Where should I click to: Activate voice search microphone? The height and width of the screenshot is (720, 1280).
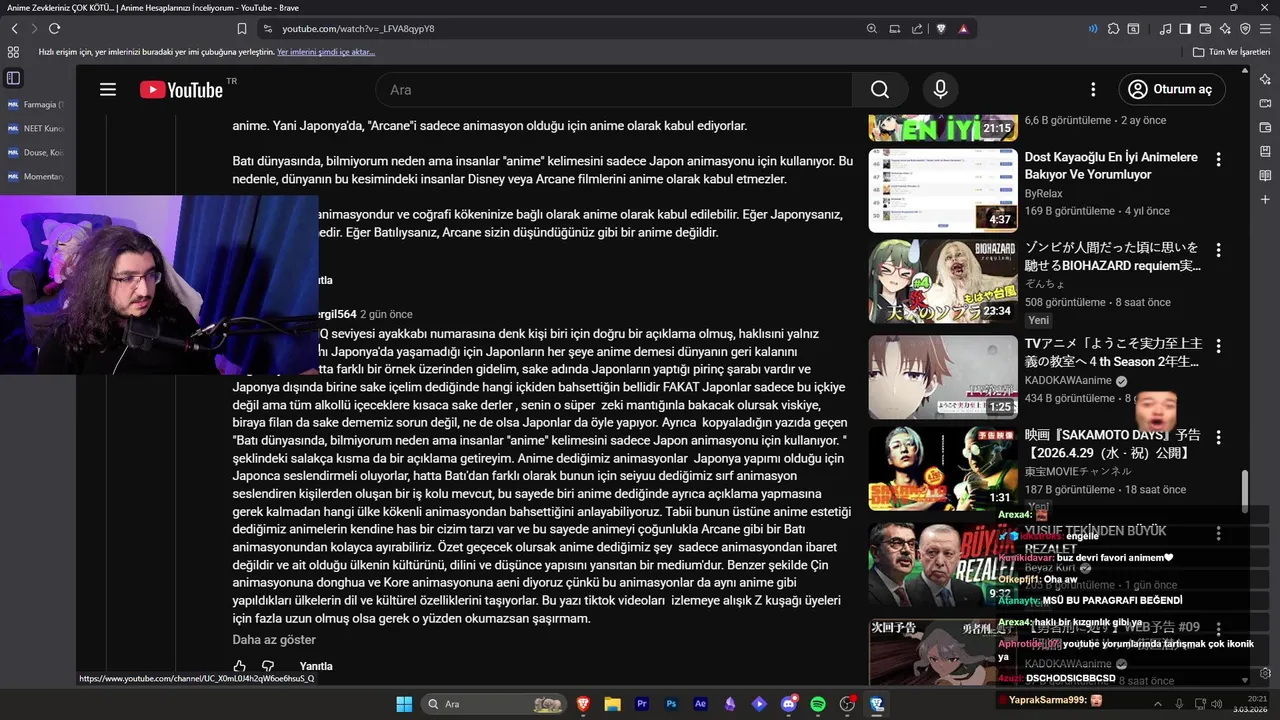(x=940, y=90)
